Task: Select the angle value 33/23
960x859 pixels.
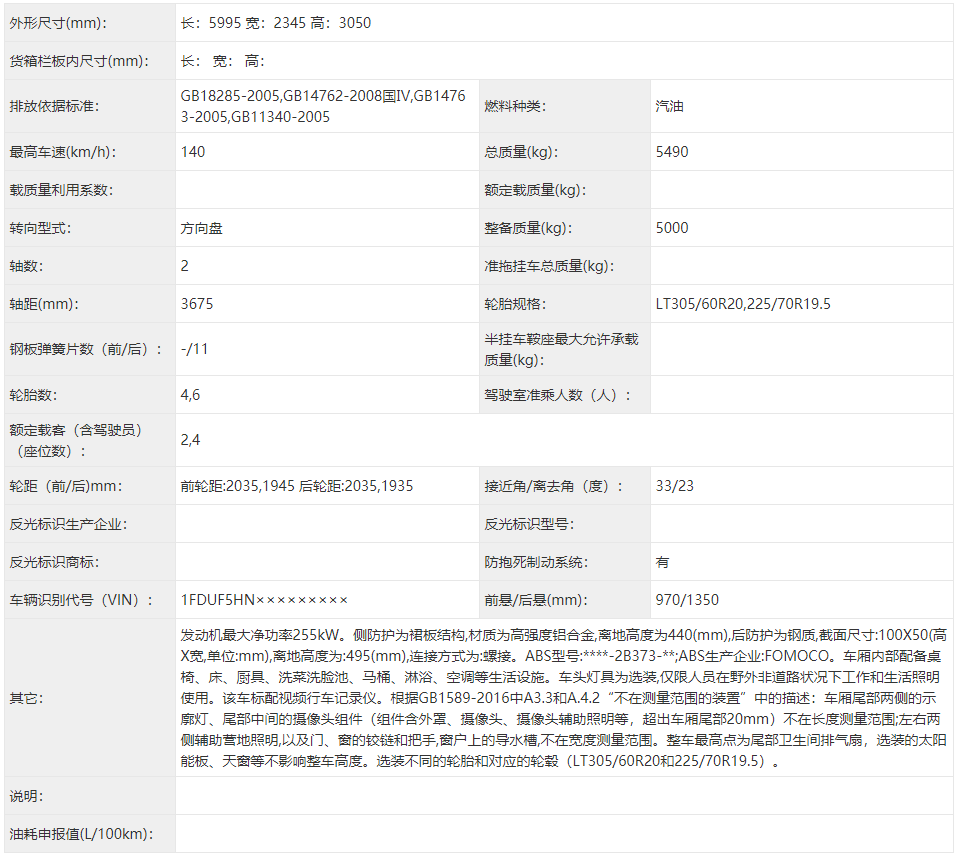Action: click(675, 487)
